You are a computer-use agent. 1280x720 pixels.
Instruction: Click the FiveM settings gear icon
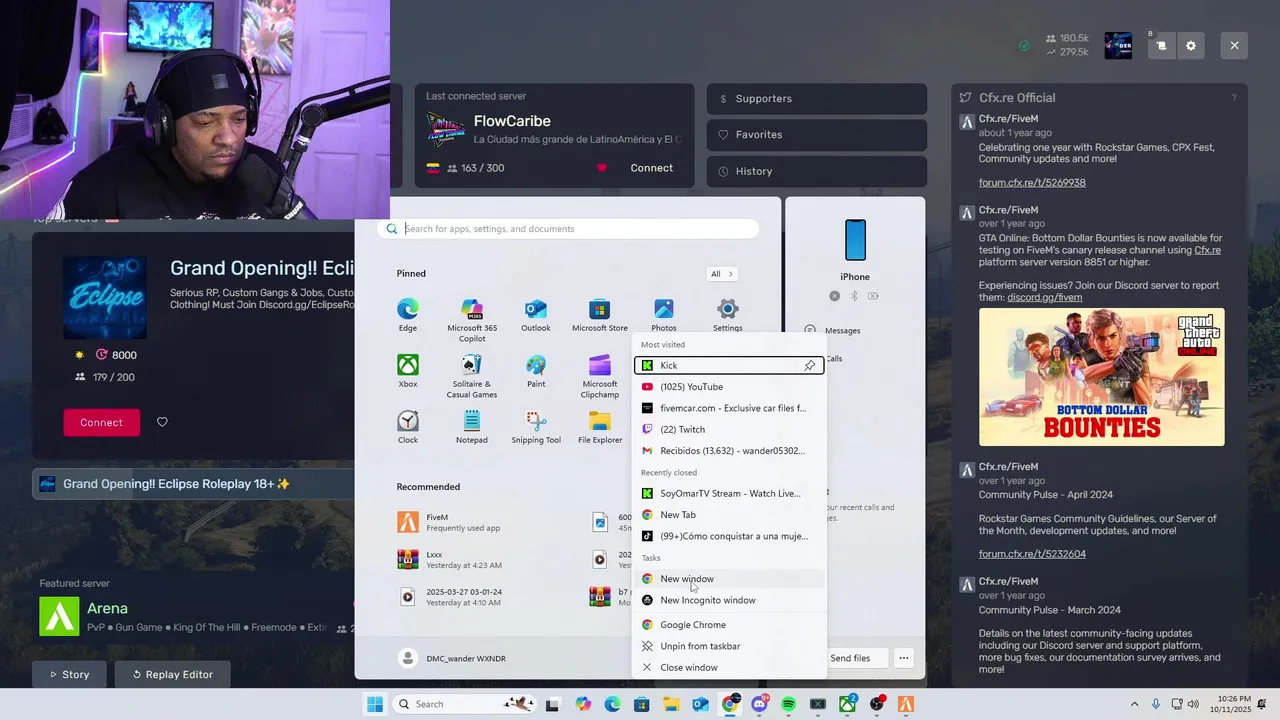point(1191,46)
